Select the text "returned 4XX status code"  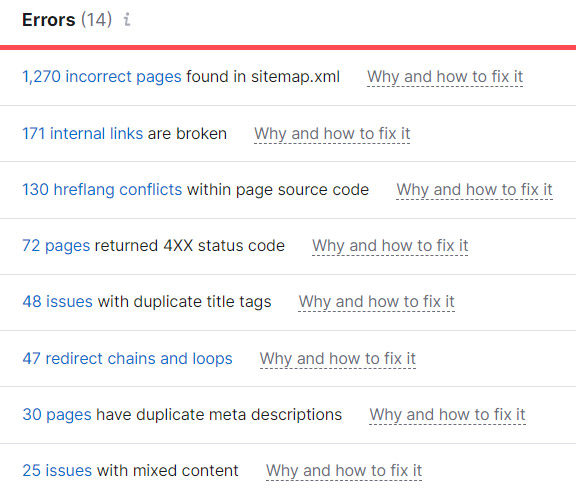[190, 245]
